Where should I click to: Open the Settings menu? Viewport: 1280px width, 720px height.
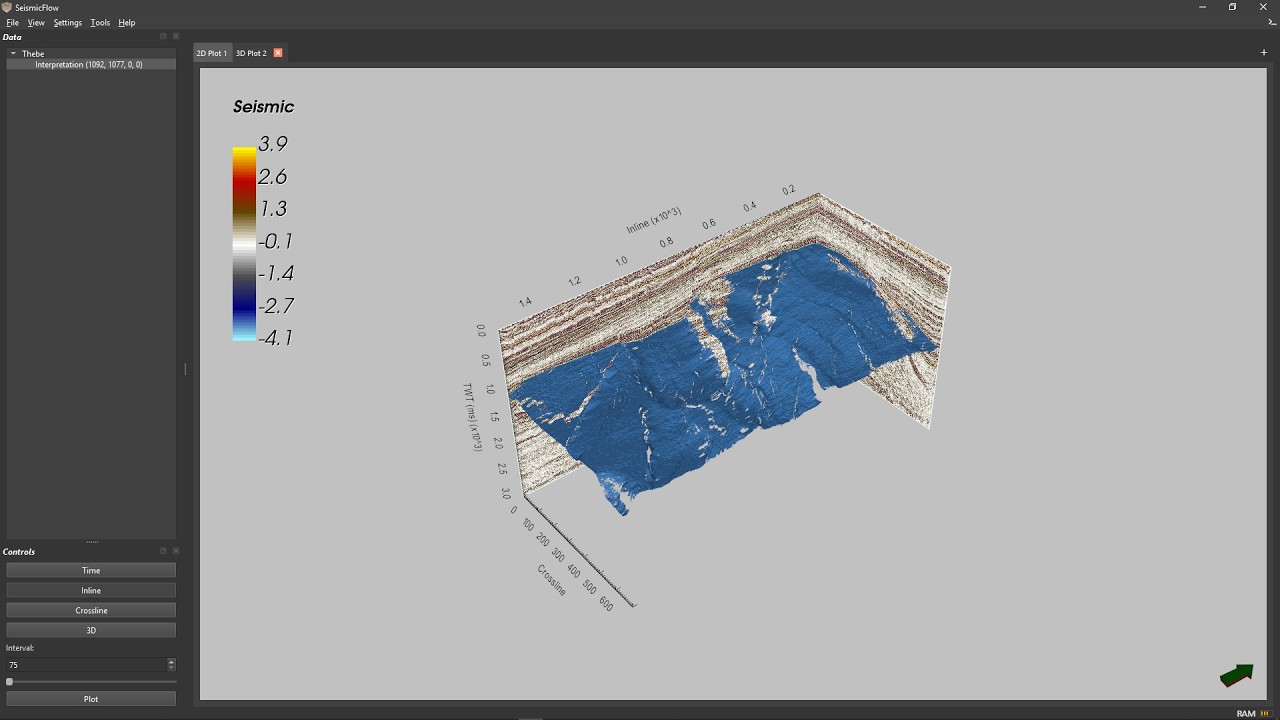(68, 22)
